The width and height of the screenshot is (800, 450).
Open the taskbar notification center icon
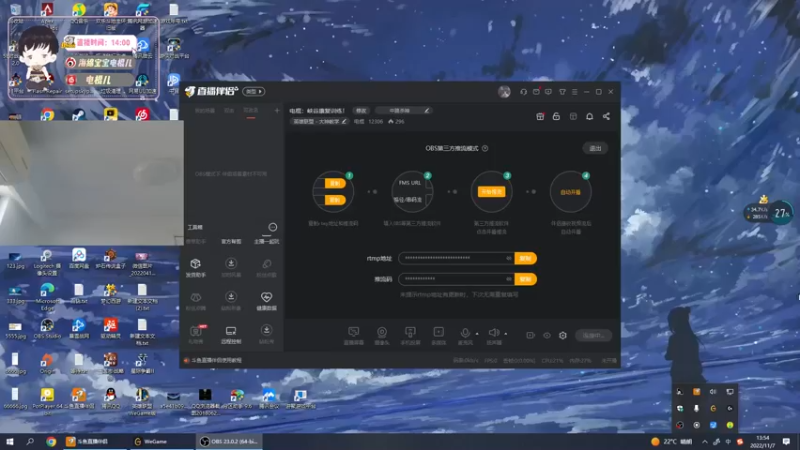[787, 441]
